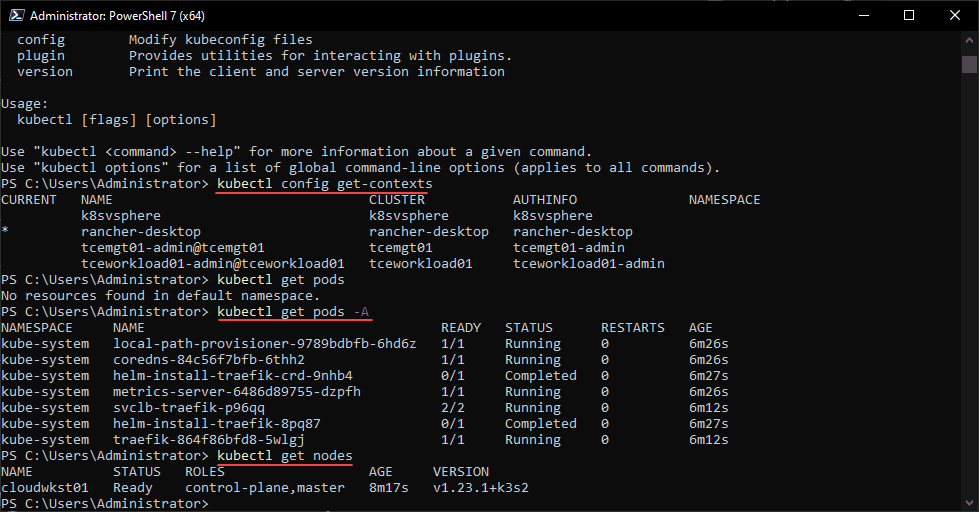Image resolution: width=979 pixels, height=512 pixels.
Task: Click the '2/2' READY value for svclb-traefik
Action: click(453, 408)
